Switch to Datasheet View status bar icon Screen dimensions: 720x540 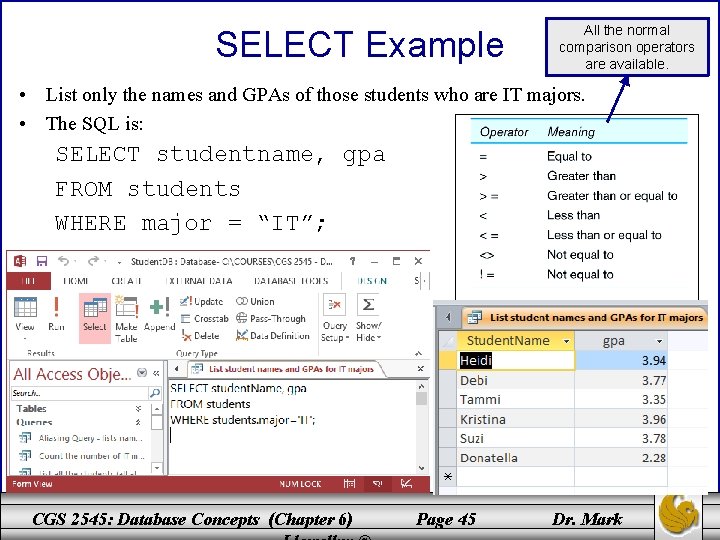point(349,484)
